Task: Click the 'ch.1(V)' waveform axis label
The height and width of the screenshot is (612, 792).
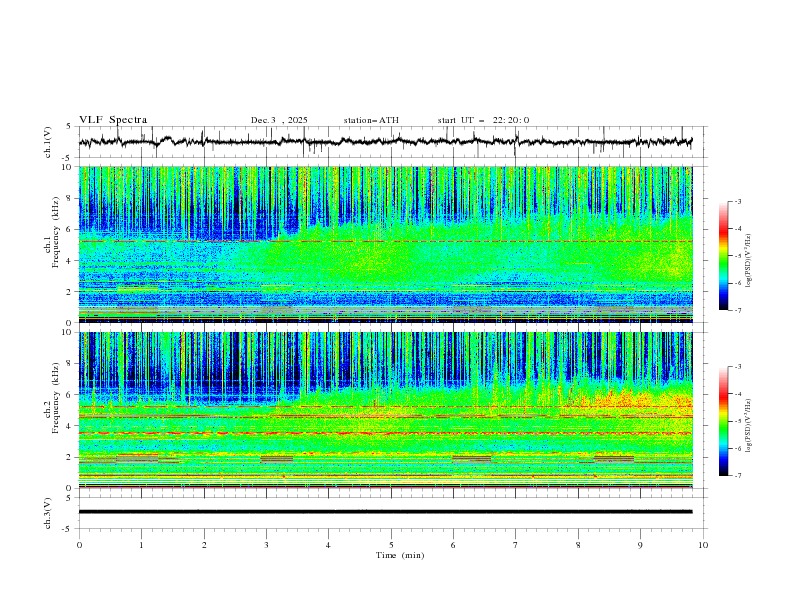Action: pos(48,142)
